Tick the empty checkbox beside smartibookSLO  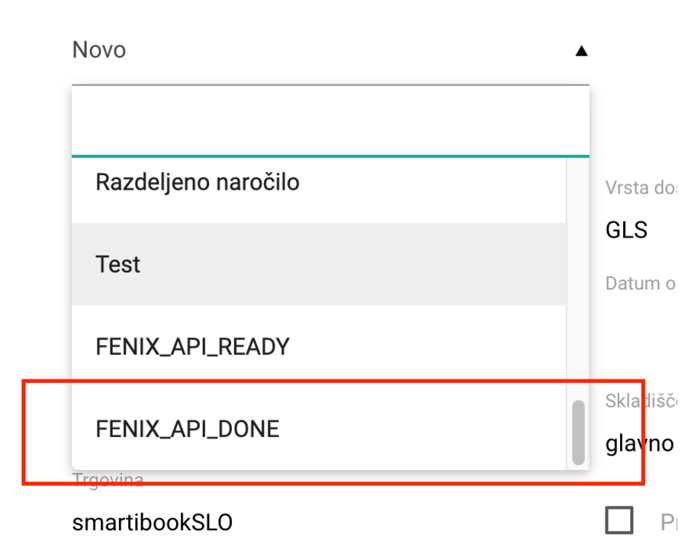pyautogui.click(x=619, y=520)
